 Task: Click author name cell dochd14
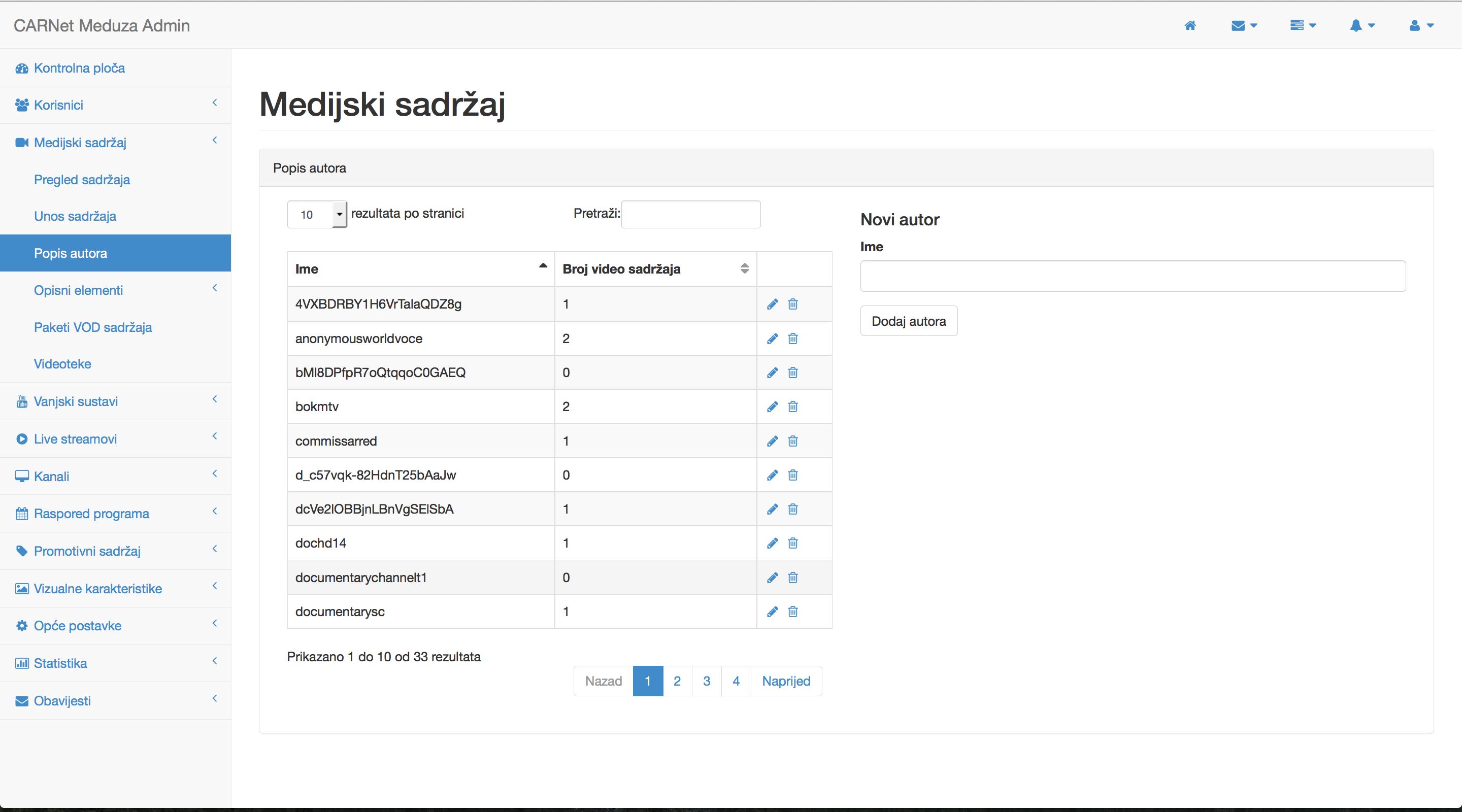click(x=420, y=543)
